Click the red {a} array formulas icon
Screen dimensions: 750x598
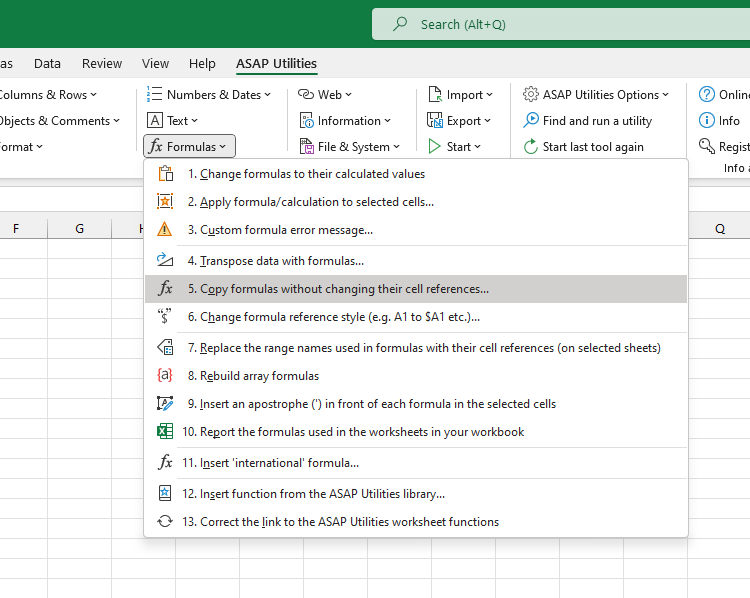[x=165, y=375]
